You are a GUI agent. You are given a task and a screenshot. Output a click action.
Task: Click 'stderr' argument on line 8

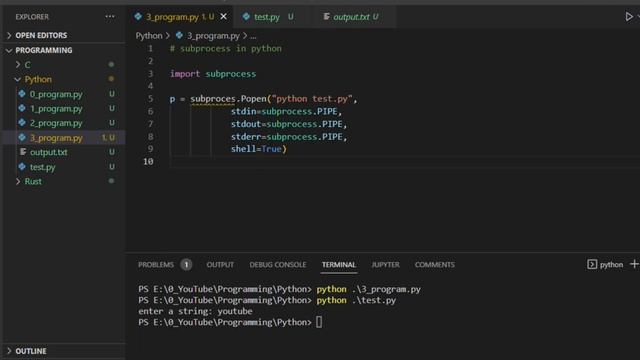coord(246,136)
